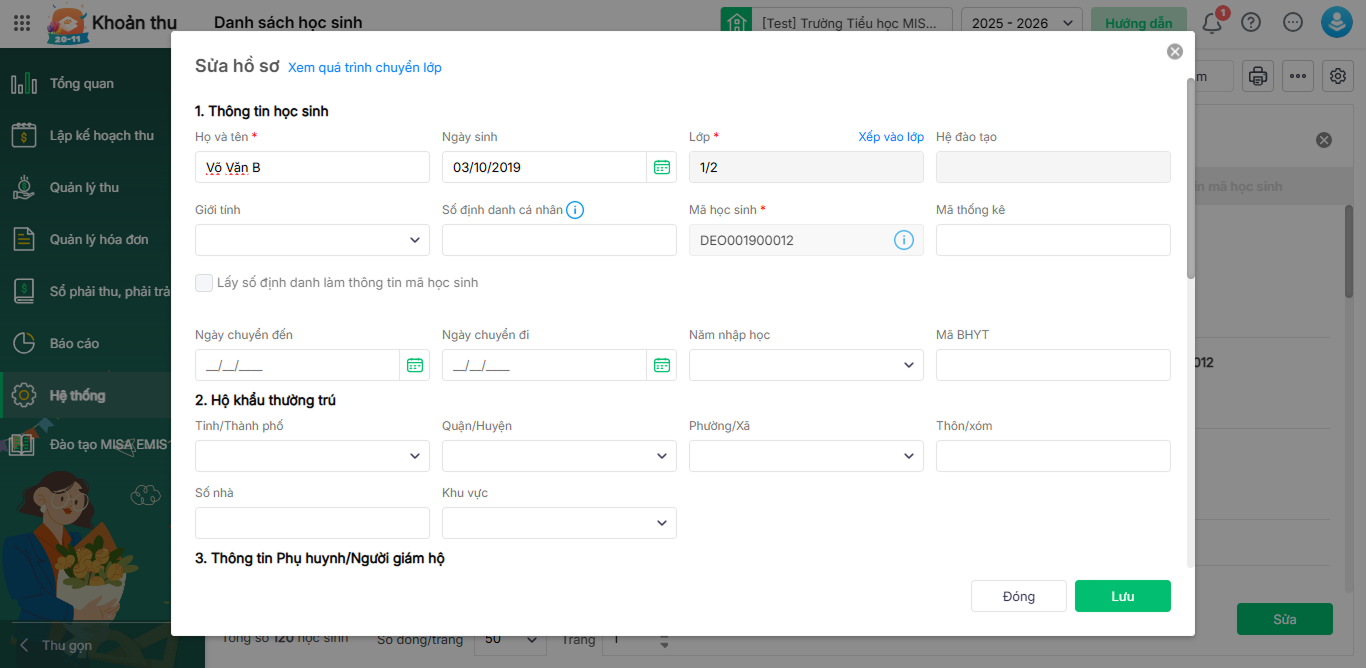The width and height of the screenshot is (1366, 668).
Task: Open the Ngày chuyển đi calendar picker
Action: (x=661, y=365)
